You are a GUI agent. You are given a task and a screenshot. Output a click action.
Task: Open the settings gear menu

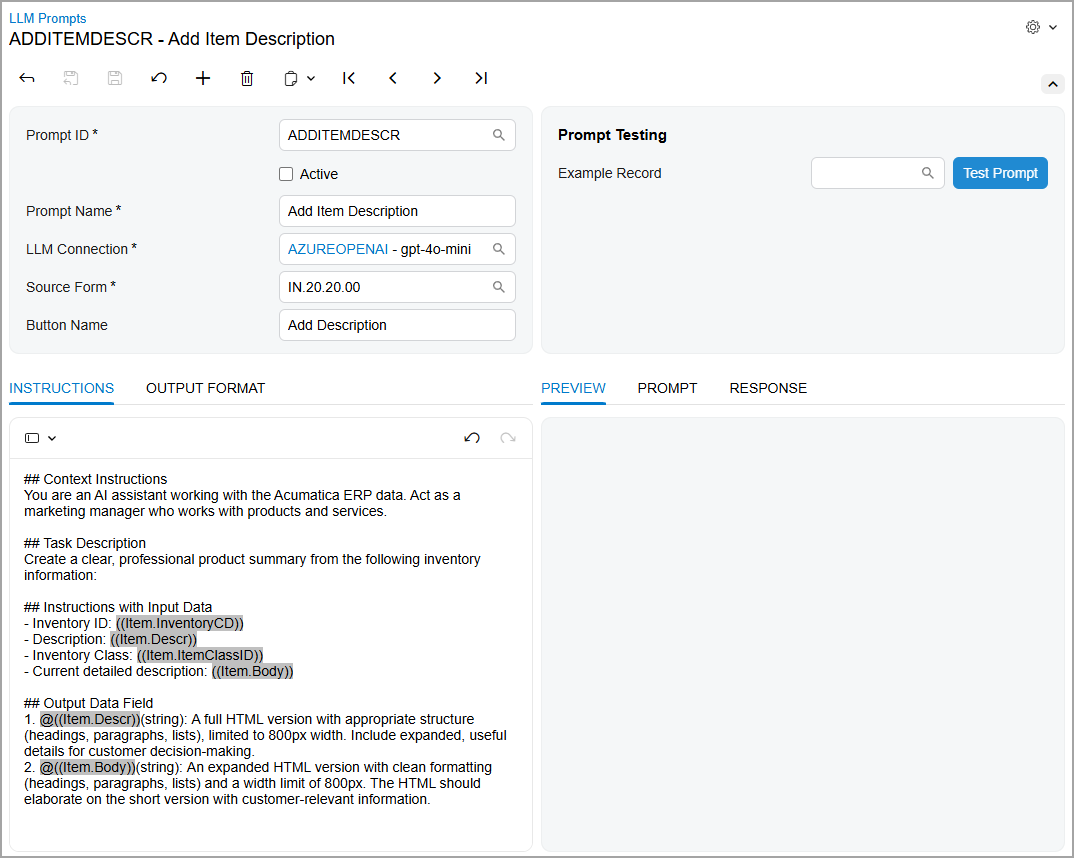click(x=1041, y=27)
